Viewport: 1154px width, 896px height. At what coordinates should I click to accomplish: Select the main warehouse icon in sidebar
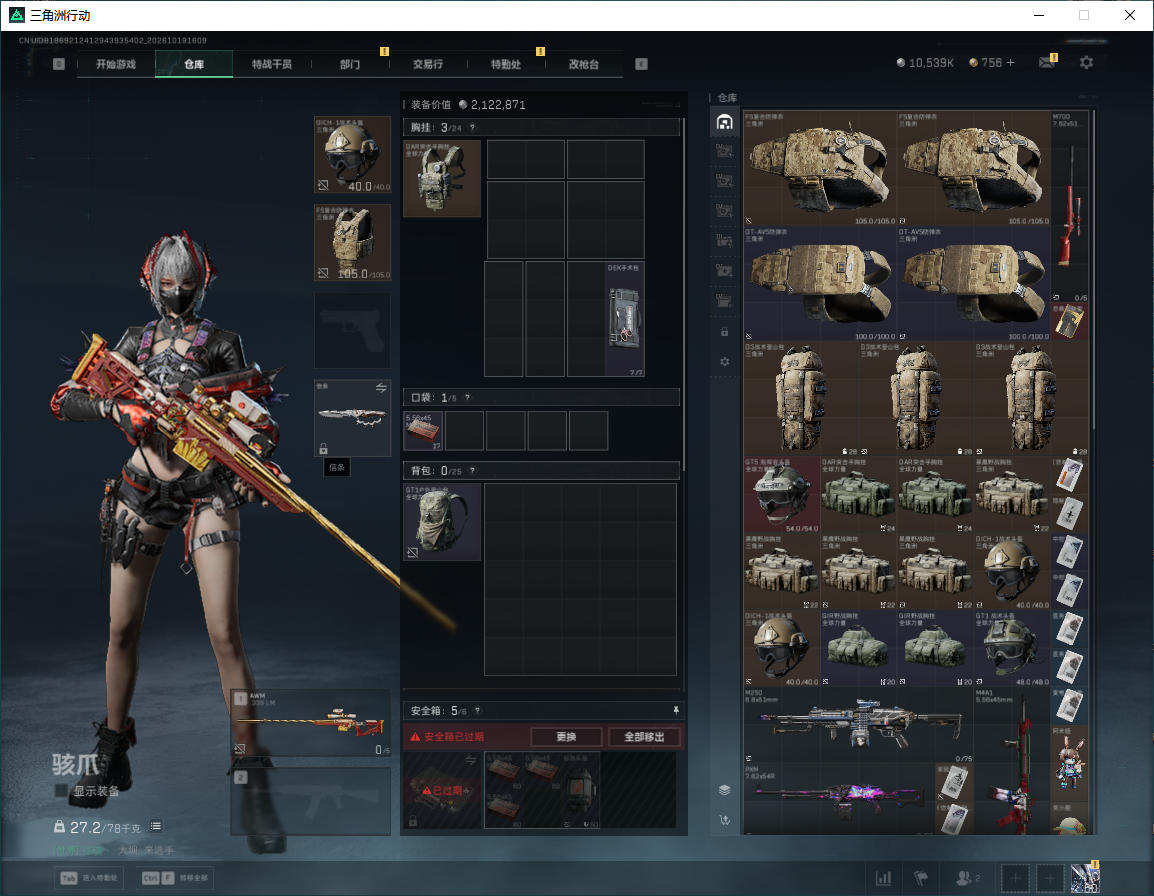[x=724, y=122]
